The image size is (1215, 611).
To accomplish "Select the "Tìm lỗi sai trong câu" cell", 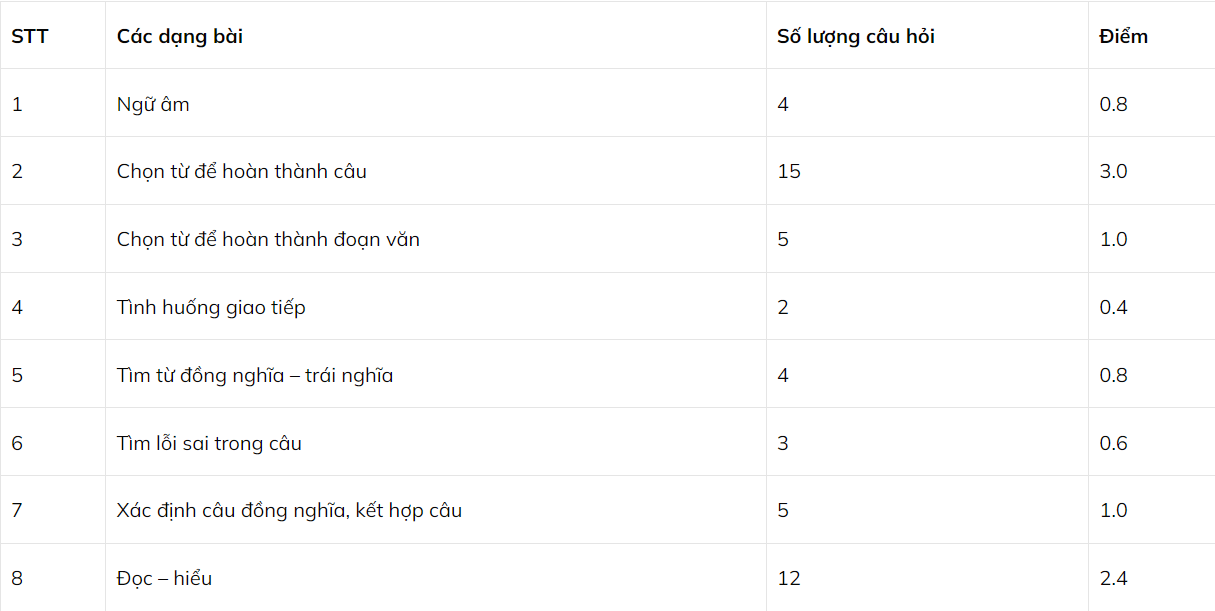I will (209, 443).
